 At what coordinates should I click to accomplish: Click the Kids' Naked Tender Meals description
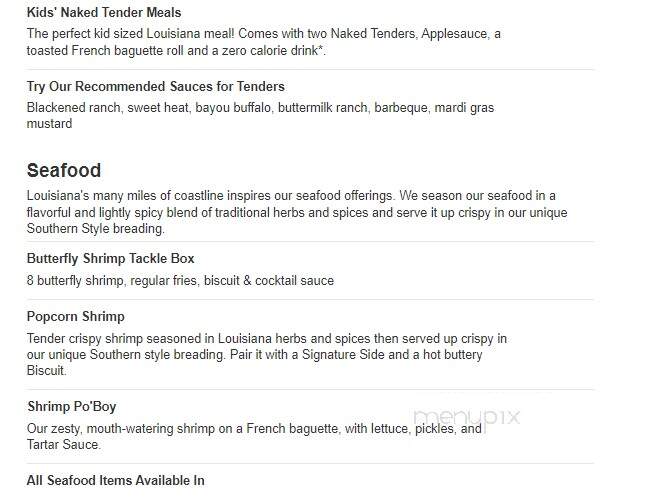[x=264, y=42]
